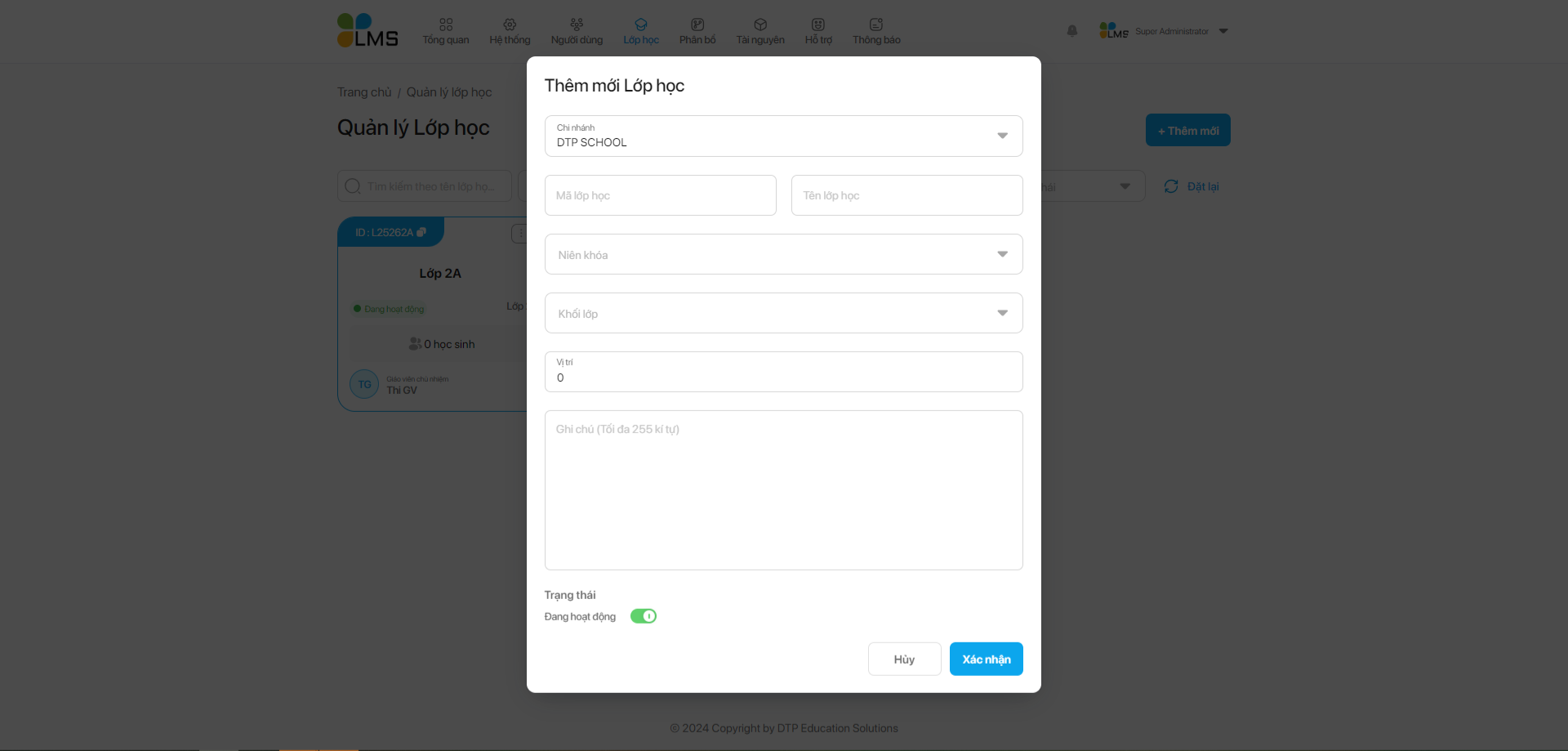Focus the Ghi chú notes textarea
This screenshot has width=1568, height=751.
(783, 490)
